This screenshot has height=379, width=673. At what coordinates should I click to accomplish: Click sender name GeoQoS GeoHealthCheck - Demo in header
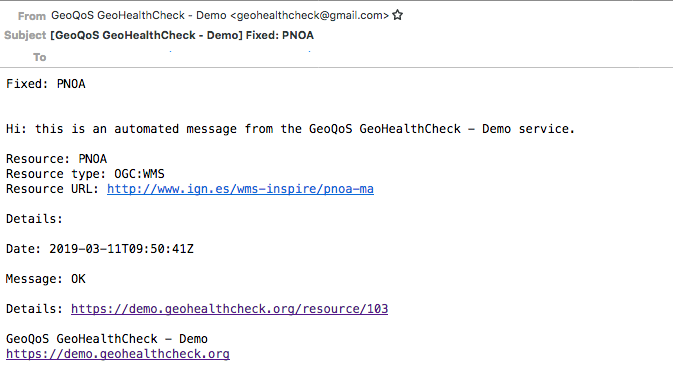coord(139,15)
